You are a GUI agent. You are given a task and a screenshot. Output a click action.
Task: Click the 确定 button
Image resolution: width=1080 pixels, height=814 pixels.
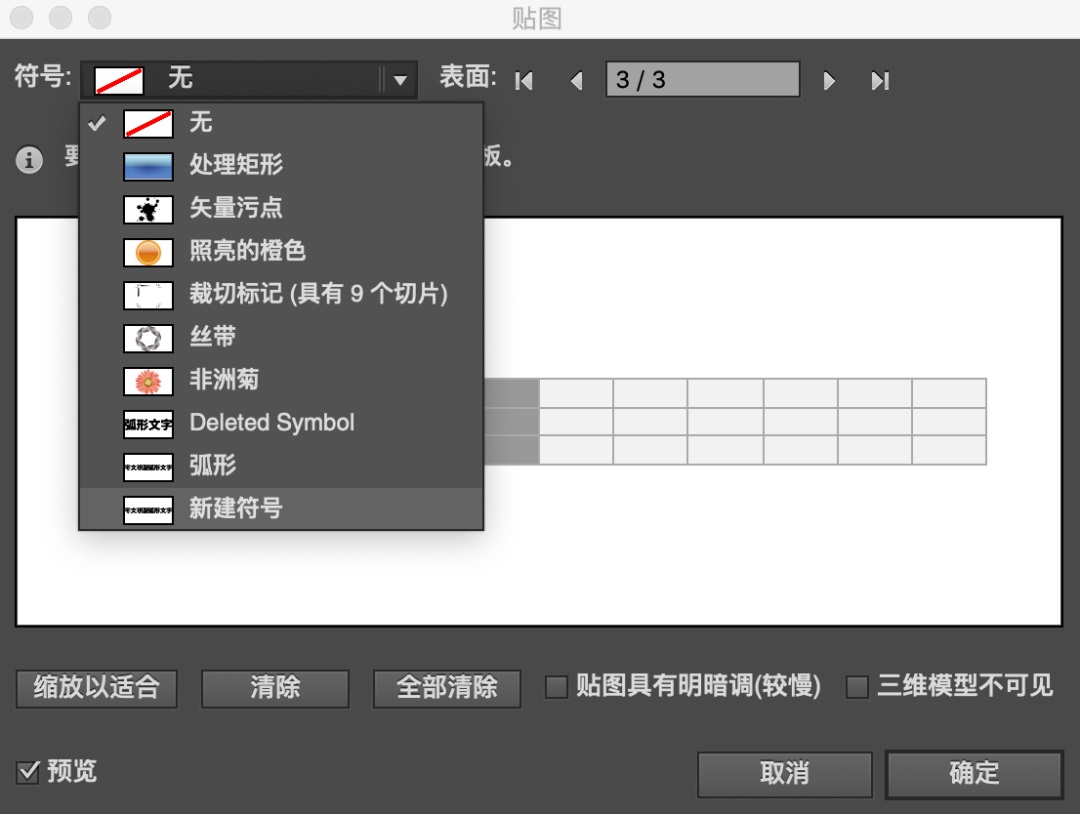pos(973,773)
